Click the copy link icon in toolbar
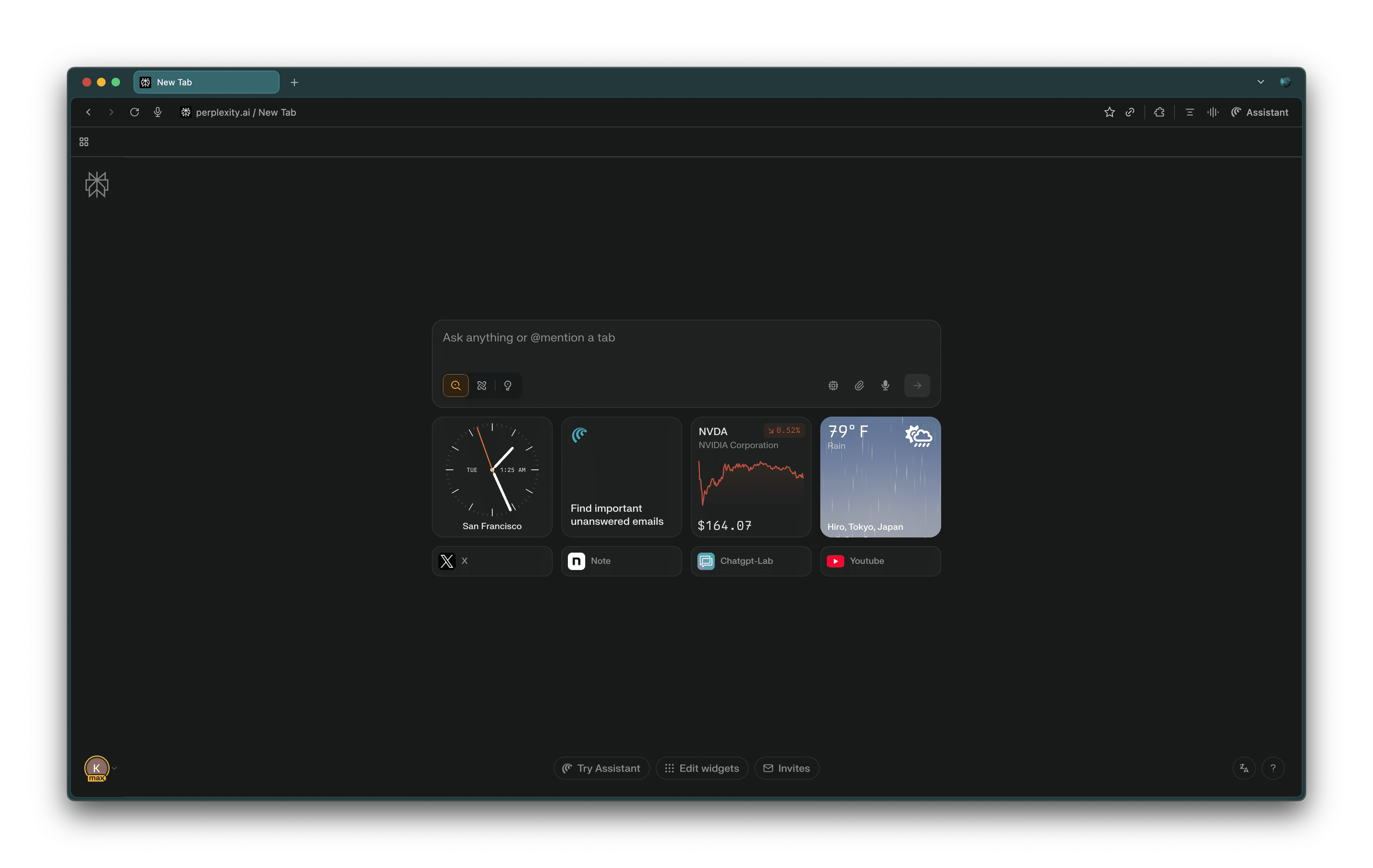This screenshot has width=1373, height=868. click(1130, 112)
